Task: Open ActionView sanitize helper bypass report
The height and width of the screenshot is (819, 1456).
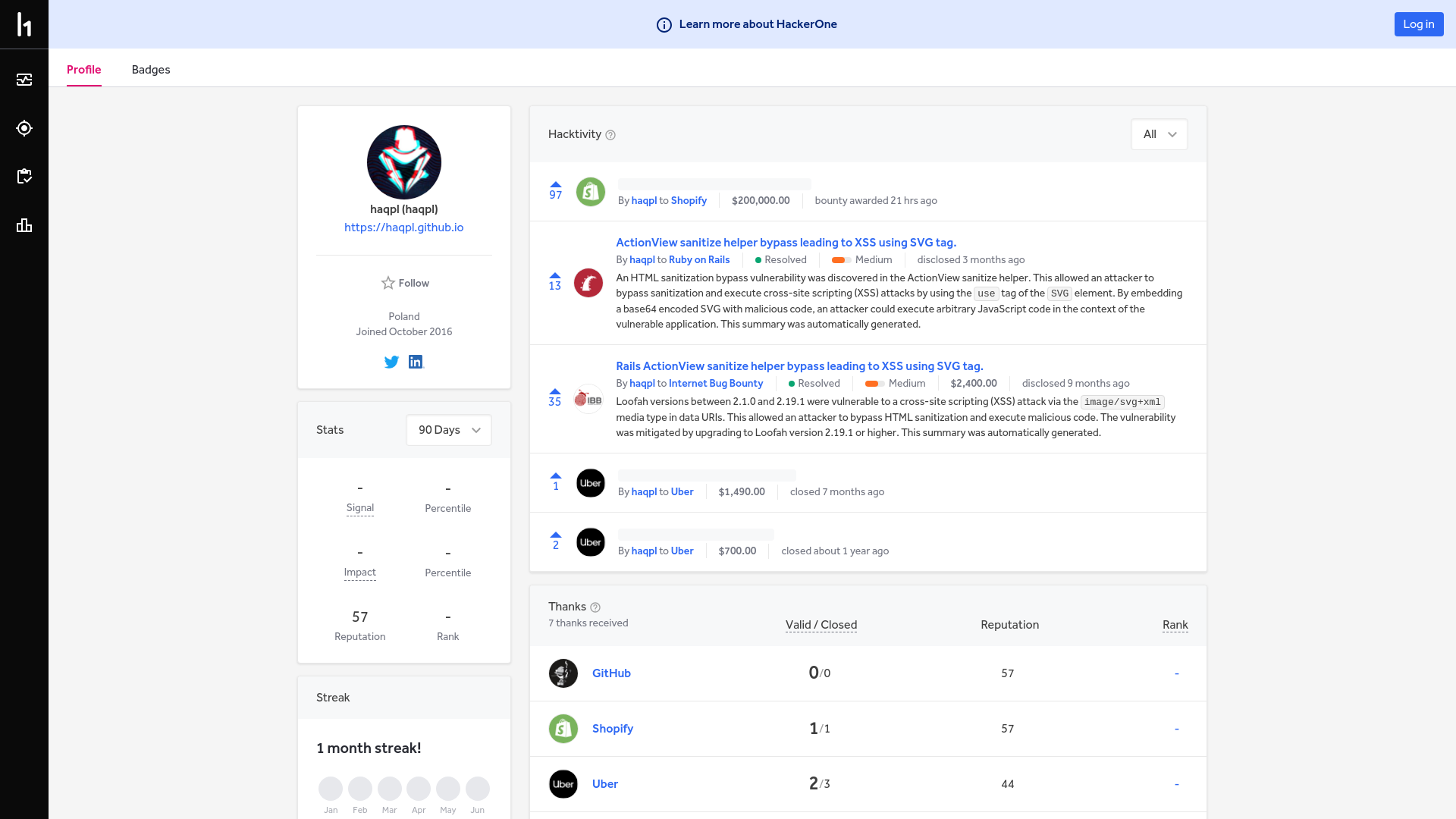Action: coord(786,243)
